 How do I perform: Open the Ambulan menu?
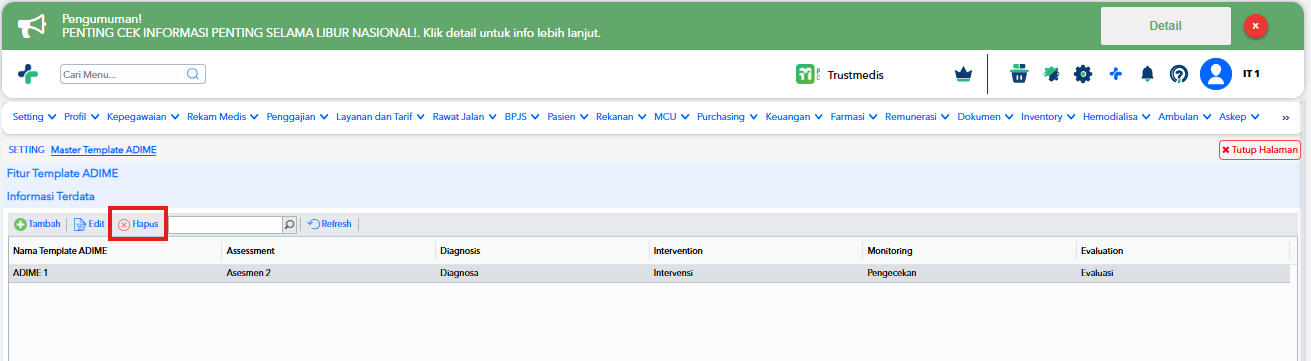tap(1185, 117)
